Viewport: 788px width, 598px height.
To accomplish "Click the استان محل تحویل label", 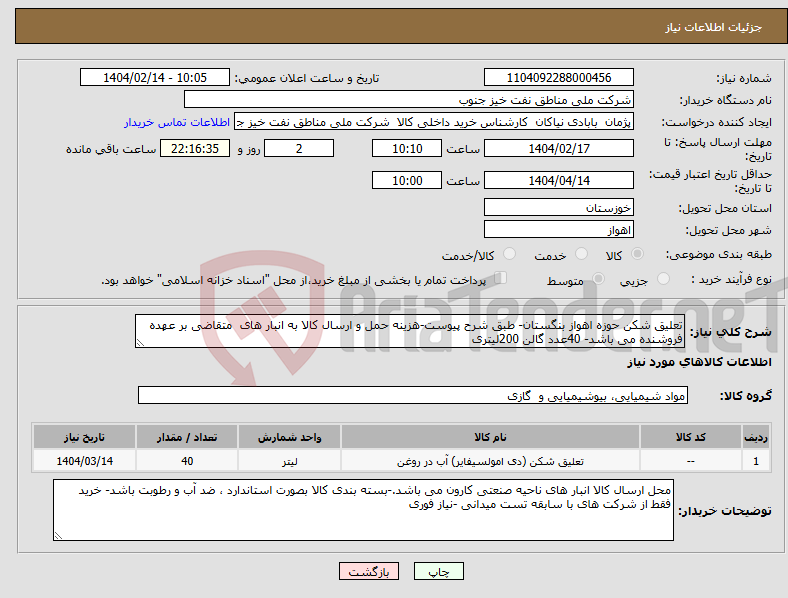I will point(725,208).
